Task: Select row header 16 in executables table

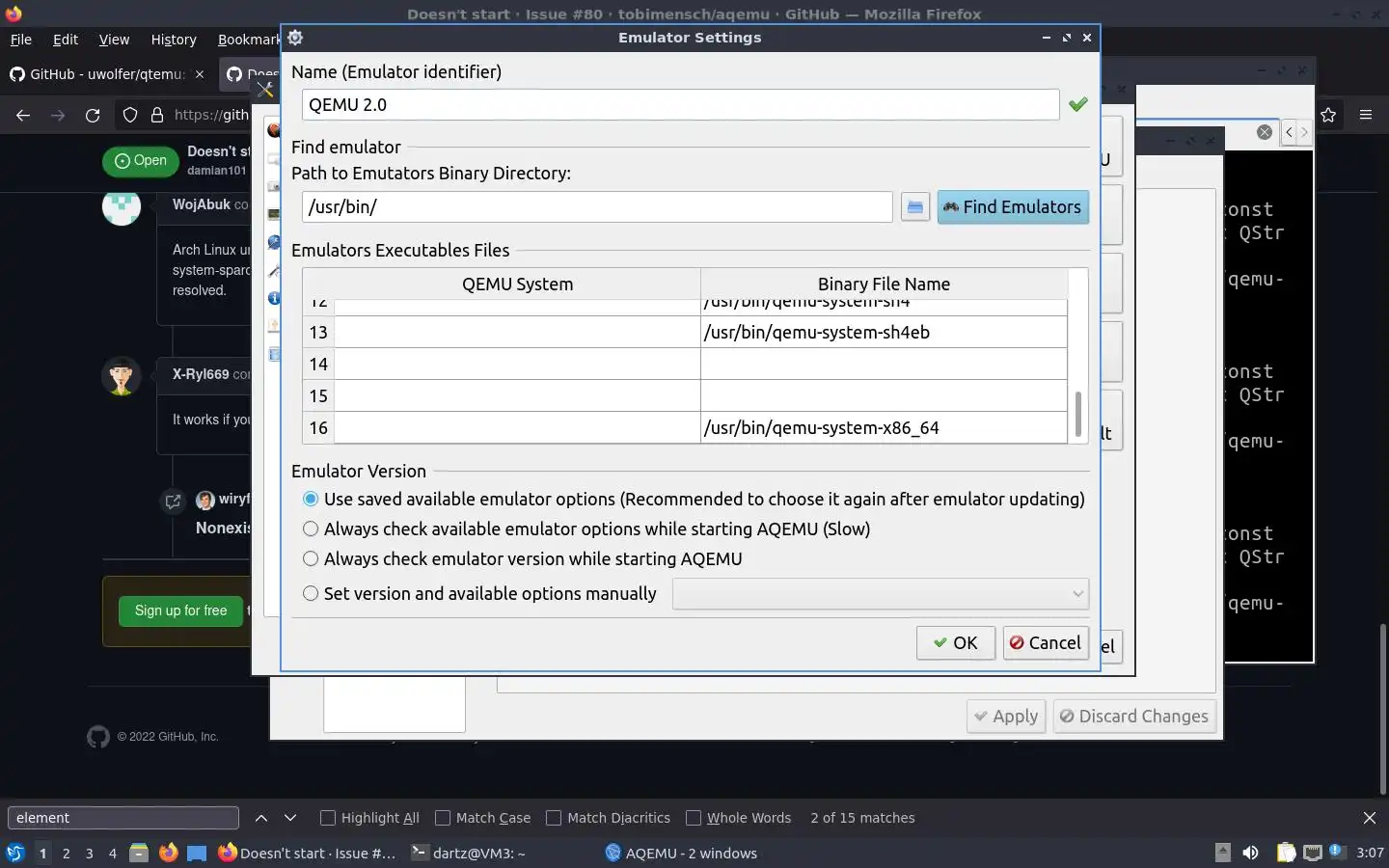Action: pos(318,427)
